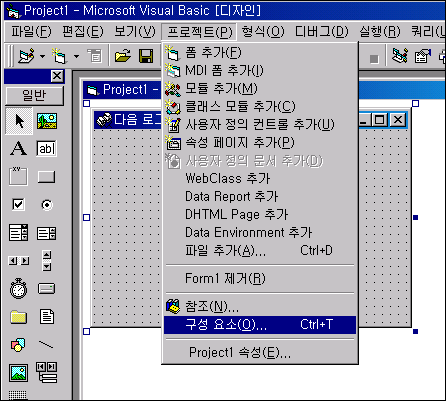This screenshot has width=446, height=401.
Task: Select the Pointer tool in toolbox
Action: pos(19,121)
